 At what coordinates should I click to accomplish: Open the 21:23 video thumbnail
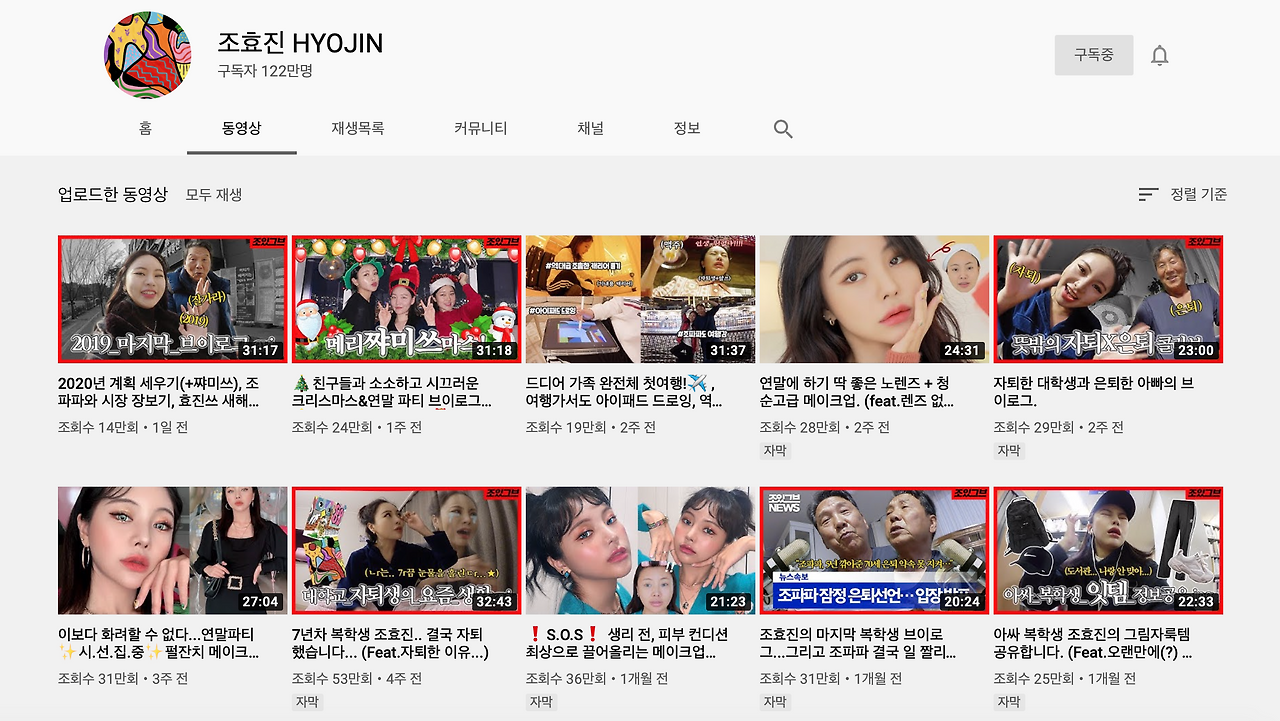[x=640, y=550]
